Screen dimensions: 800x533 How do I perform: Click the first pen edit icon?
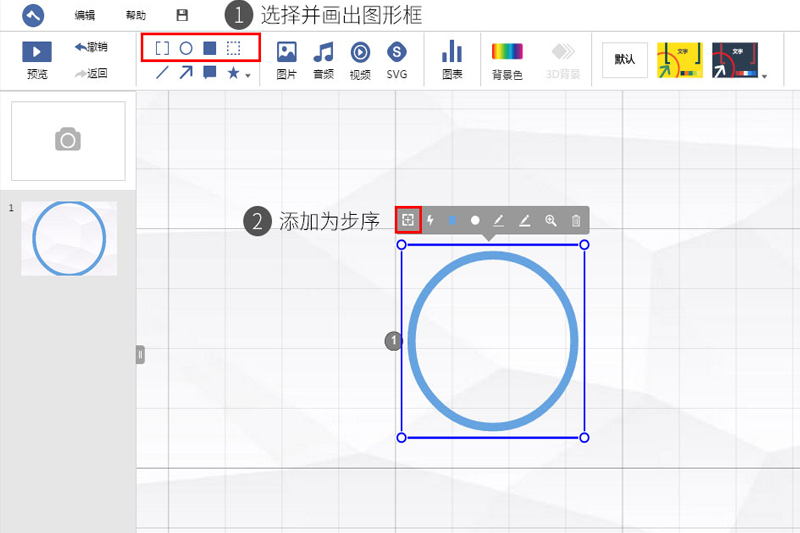(x=498, y=220)
